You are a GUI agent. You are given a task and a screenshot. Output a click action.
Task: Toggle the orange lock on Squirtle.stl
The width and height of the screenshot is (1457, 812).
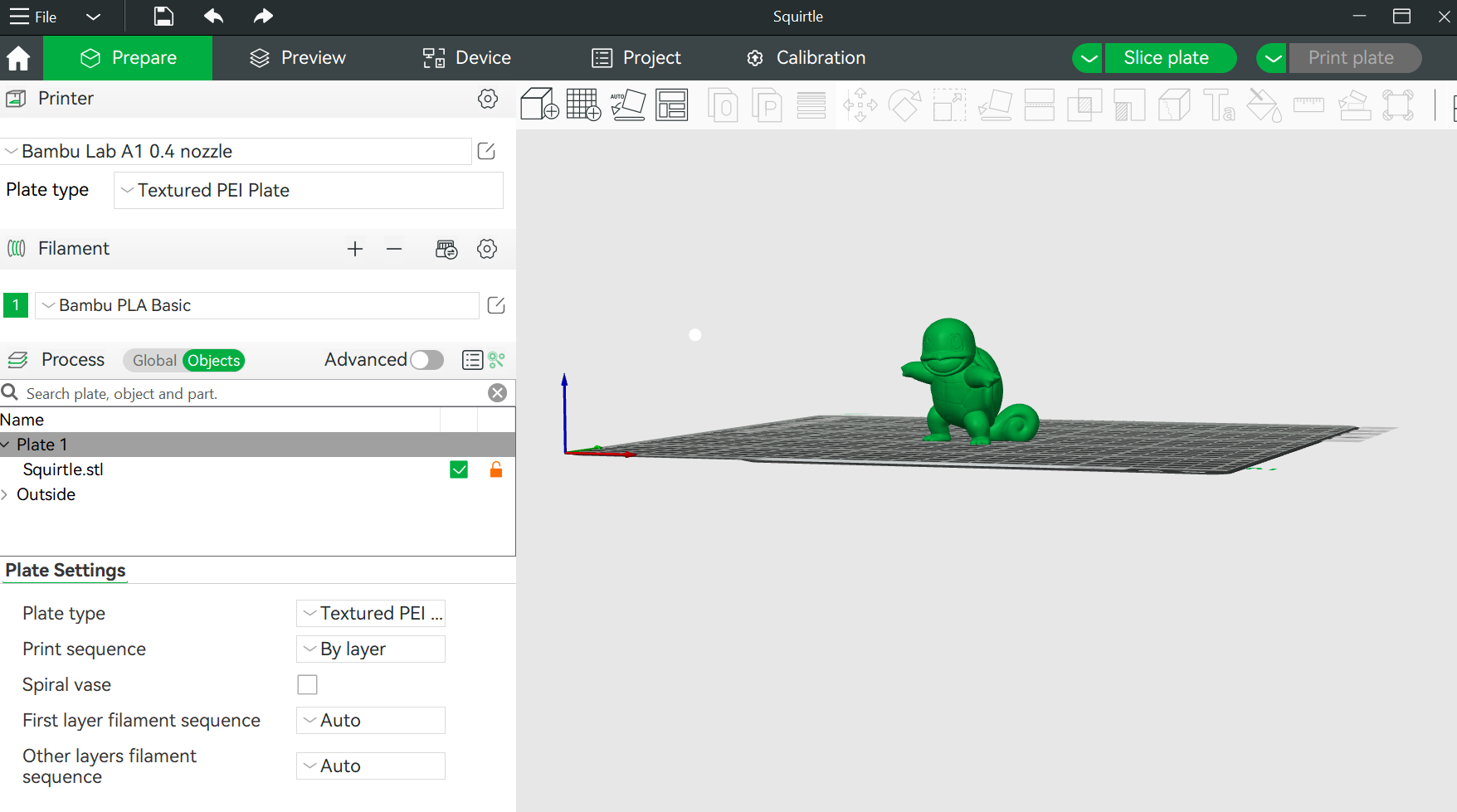click(496, 469)
